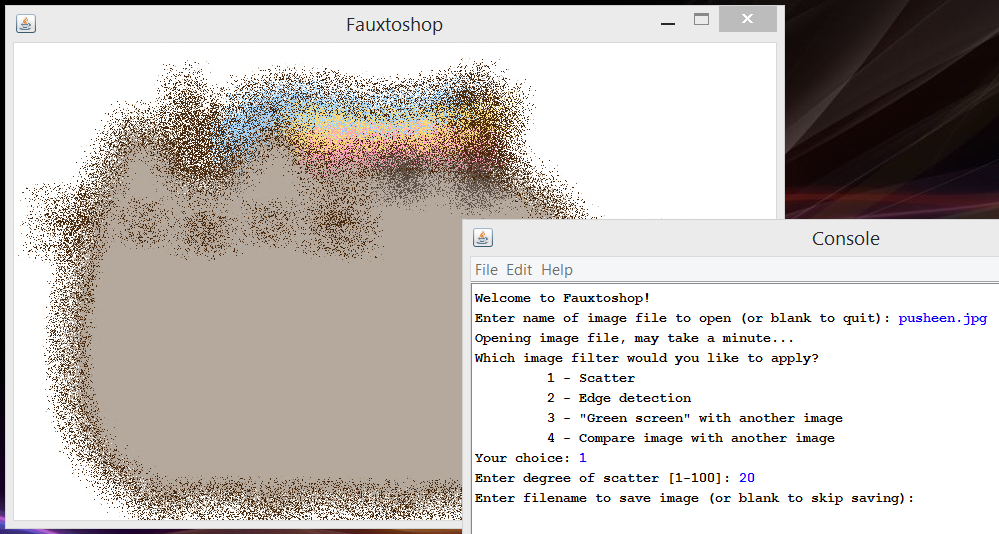This screenshot has height=534, width=999.
Task: Click the 'Which image filter would you like to apply?' line
Action: click(x=646, y=358)
